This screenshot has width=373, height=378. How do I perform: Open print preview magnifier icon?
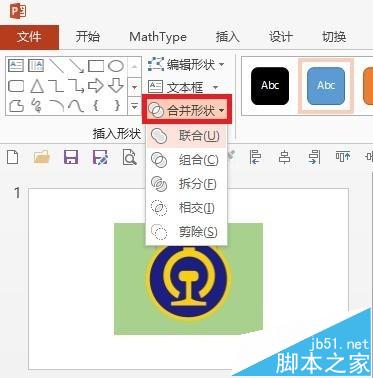(x=129, y=157)
